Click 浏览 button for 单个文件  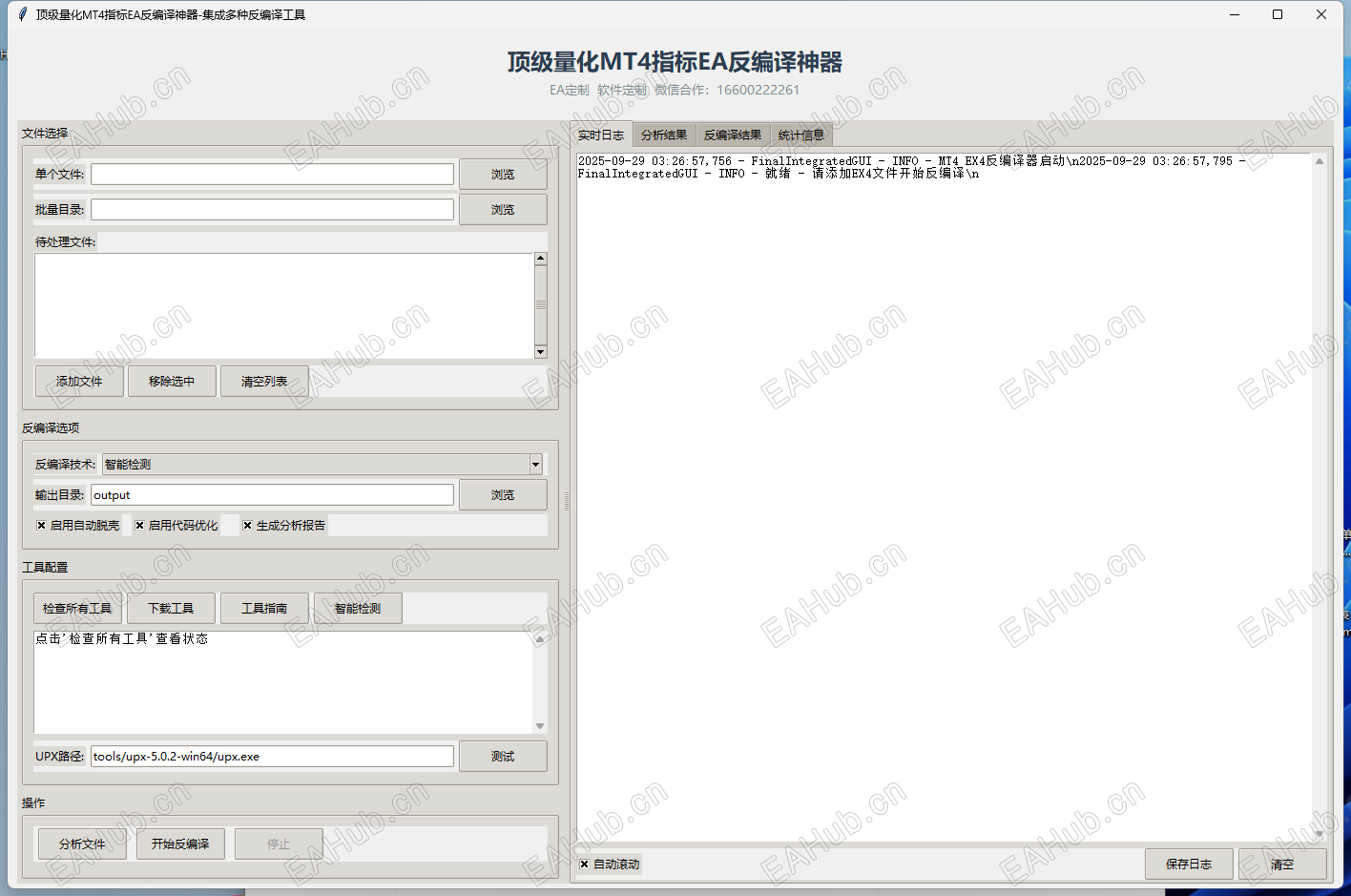tap(503, 175)
